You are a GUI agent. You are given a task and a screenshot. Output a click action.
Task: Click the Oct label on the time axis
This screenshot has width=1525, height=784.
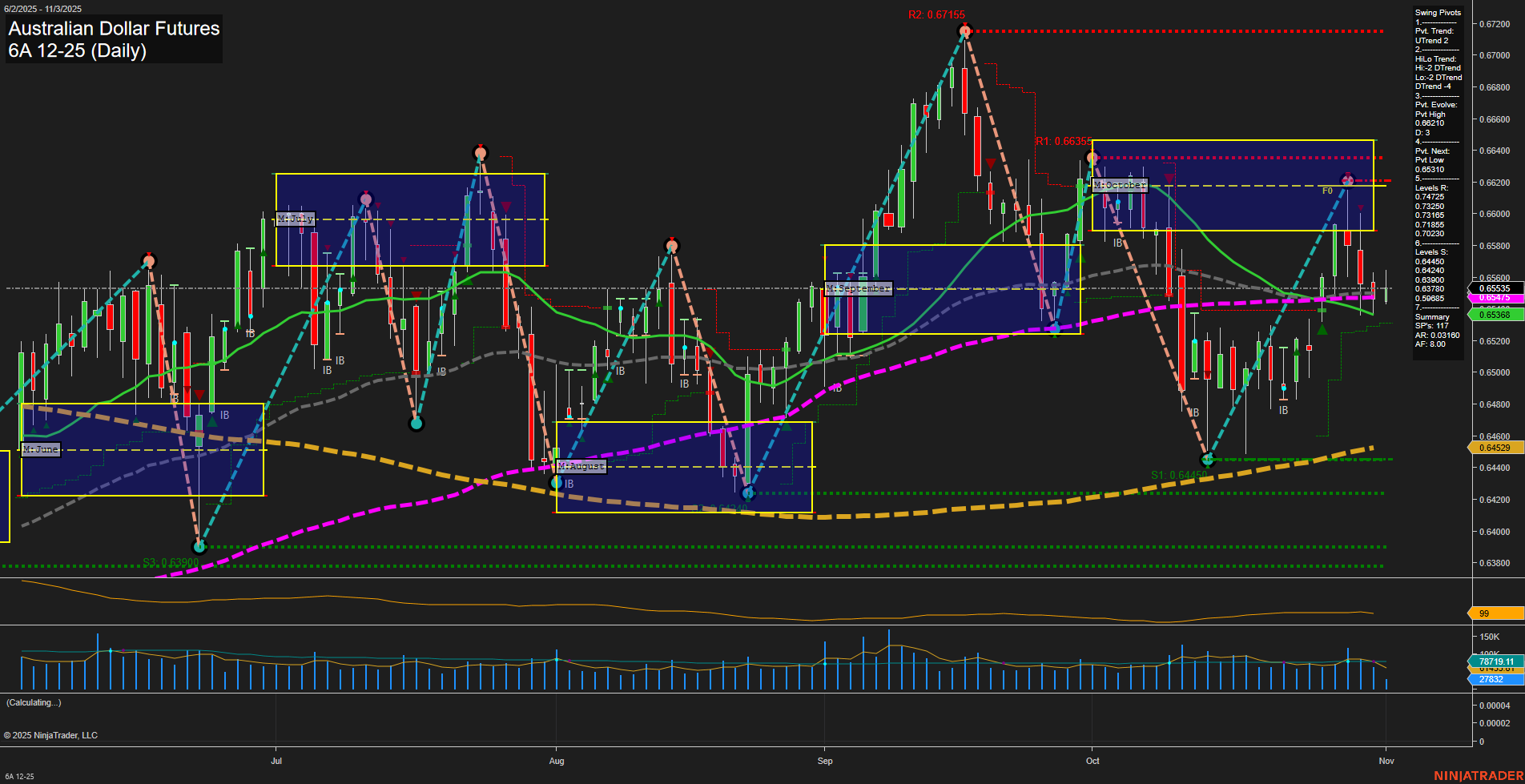tap(1092, 761)
